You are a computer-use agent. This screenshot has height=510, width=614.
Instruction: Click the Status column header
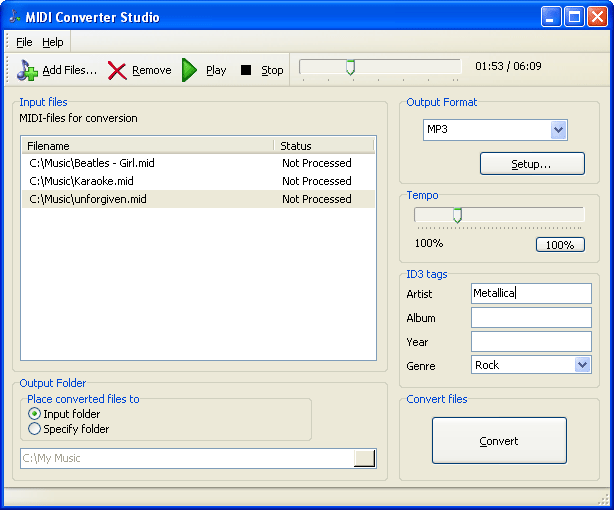[x=323, y=146]
